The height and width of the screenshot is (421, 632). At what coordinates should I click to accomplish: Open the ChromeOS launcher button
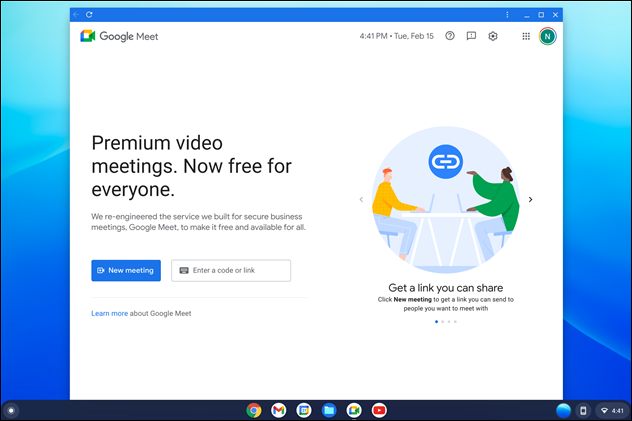(11, 410)
